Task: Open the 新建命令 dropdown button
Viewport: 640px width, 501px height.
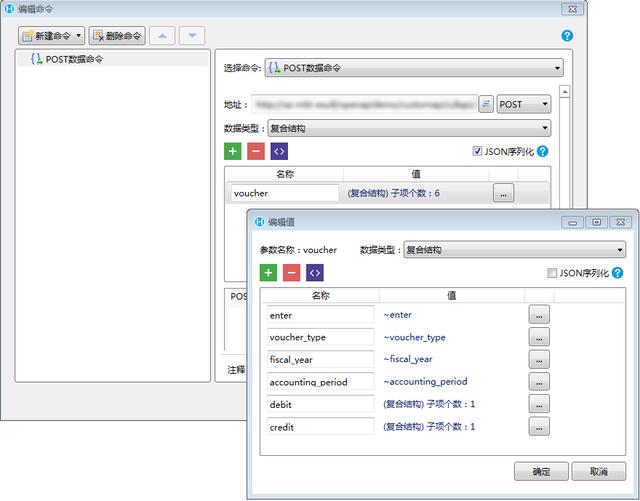Action: [x=51, y=36]
